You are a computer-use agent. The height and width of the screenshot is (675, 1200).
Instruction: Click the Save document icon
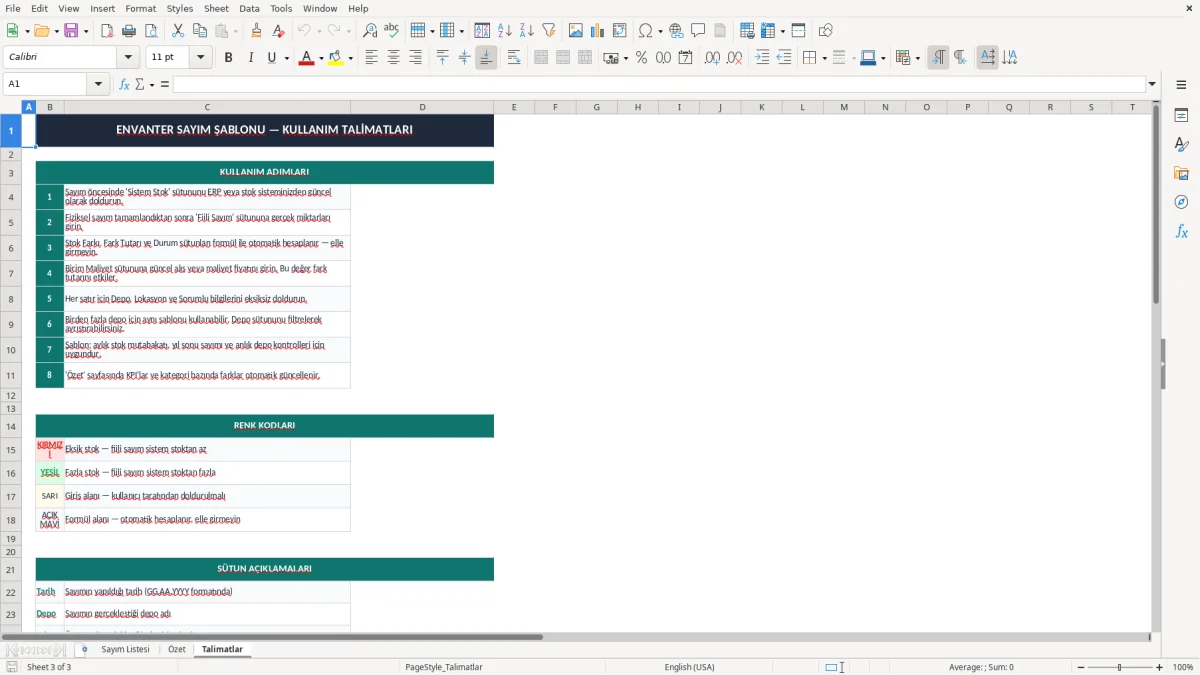(71, 31)
